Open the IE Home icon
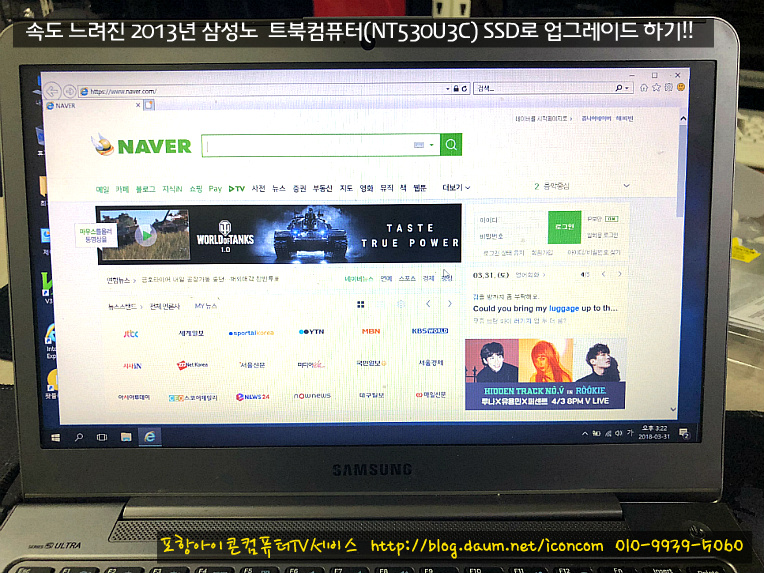 tap(644, 87)
